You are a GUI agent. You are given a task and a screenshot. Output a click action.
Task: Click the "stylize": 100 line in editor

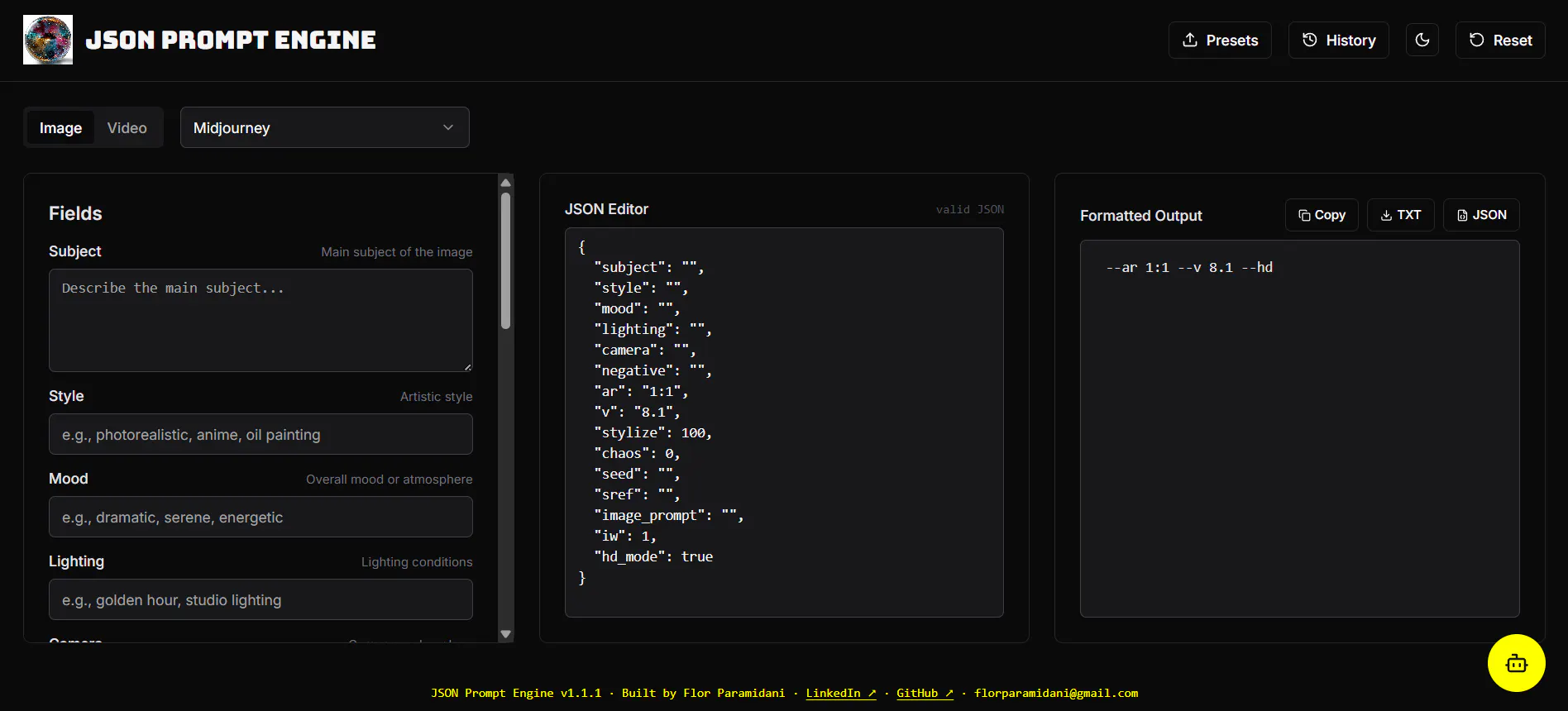click(x=653, y=432)
